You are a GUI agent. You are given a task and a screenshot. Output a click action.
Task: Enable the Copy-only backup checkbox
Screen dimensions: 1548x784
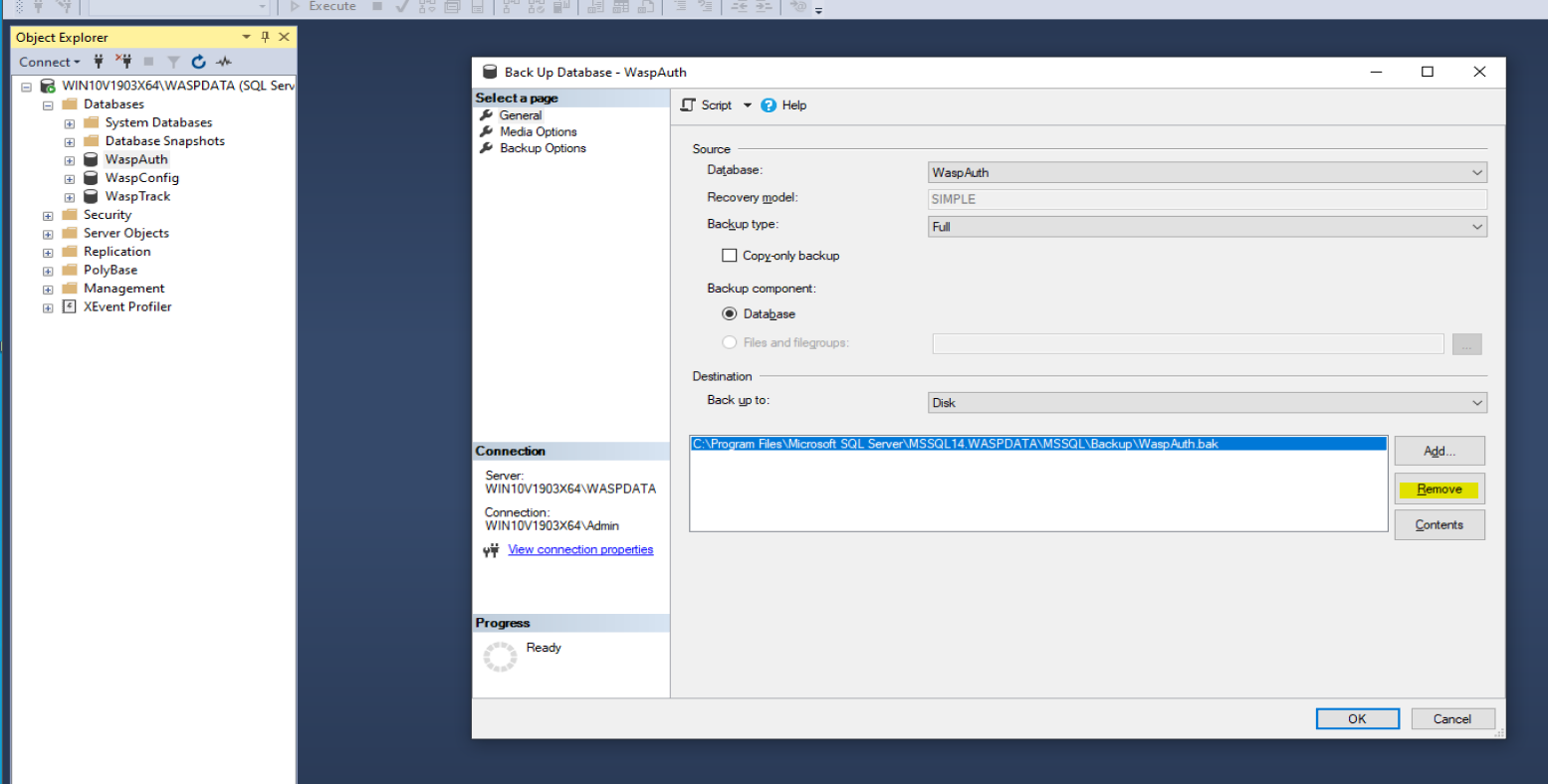tap(730, 256)
